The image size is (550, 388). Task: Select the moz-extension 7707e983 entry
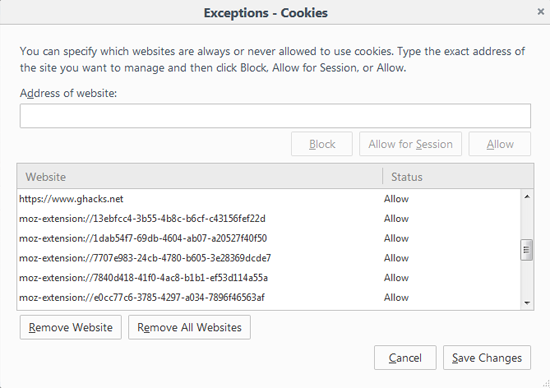[x=269, y=258]
